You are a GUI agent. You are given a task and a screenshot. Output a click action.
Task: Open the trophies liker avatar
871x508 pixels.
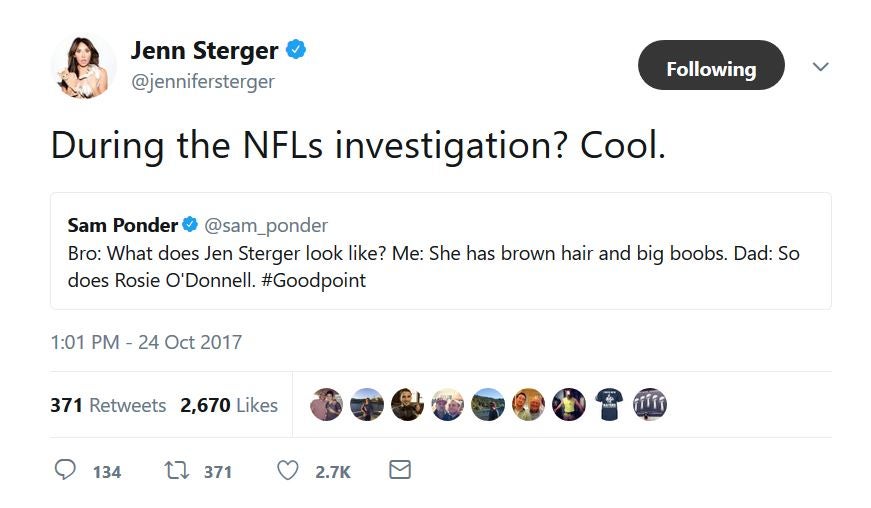point(650,404)
